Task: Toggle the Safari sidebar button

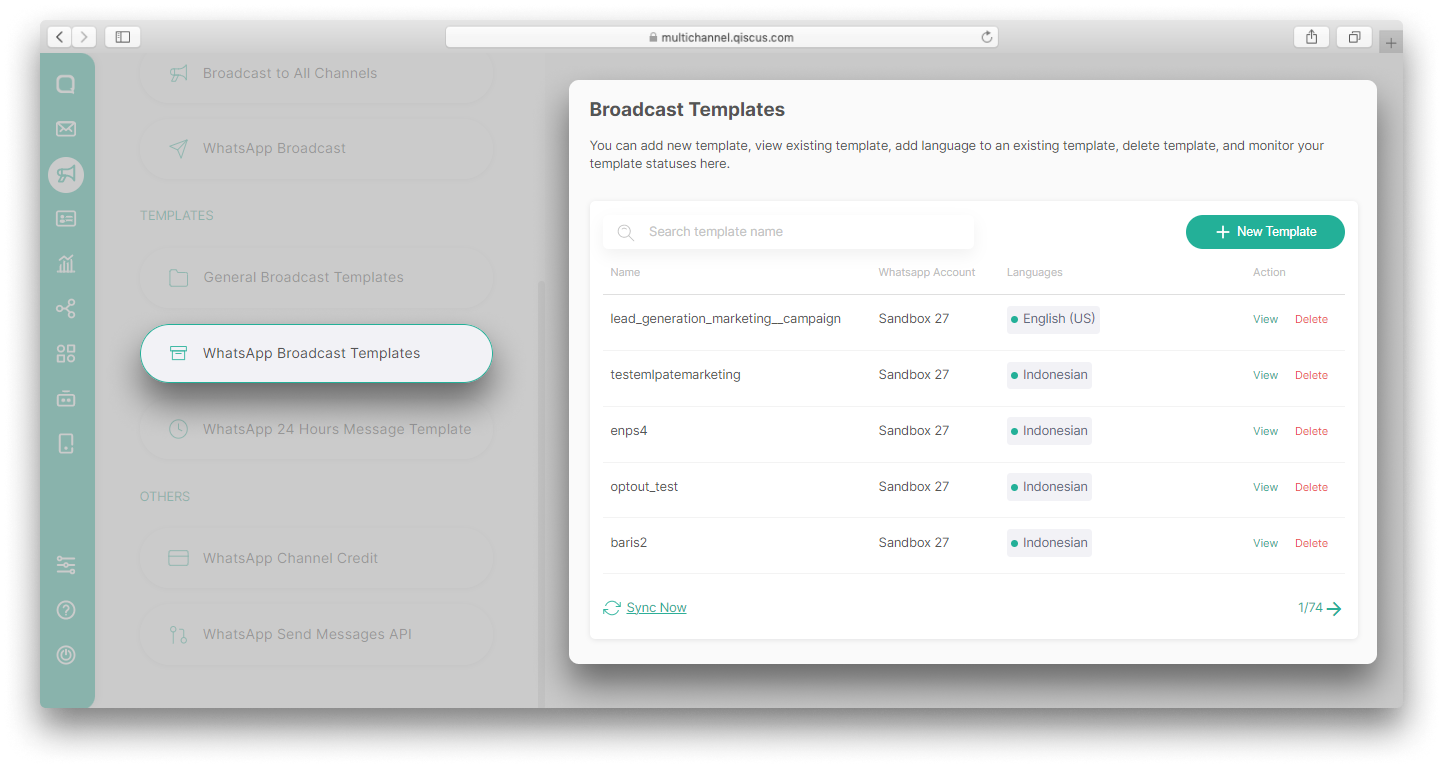Action: coord(122,37)
